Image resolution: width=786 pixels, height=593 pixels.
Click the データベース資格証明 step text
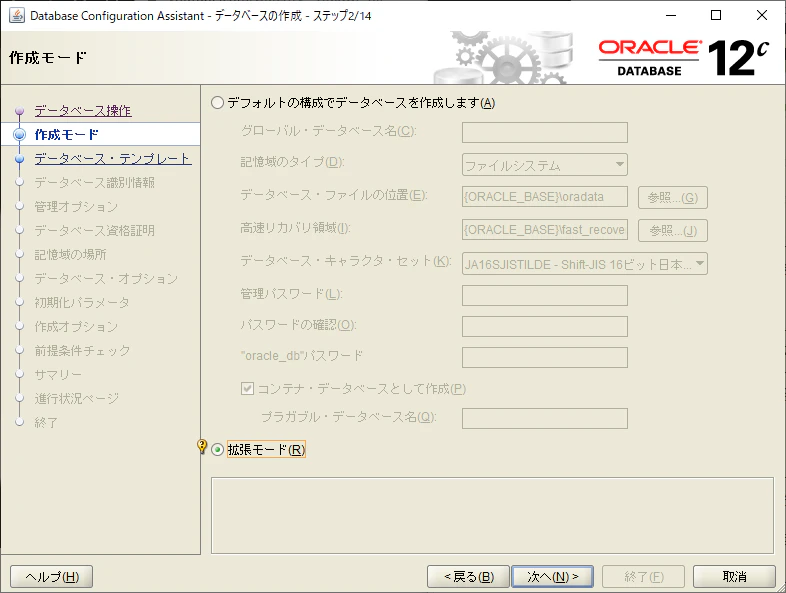pyautogui.click(x=94, y=231)
